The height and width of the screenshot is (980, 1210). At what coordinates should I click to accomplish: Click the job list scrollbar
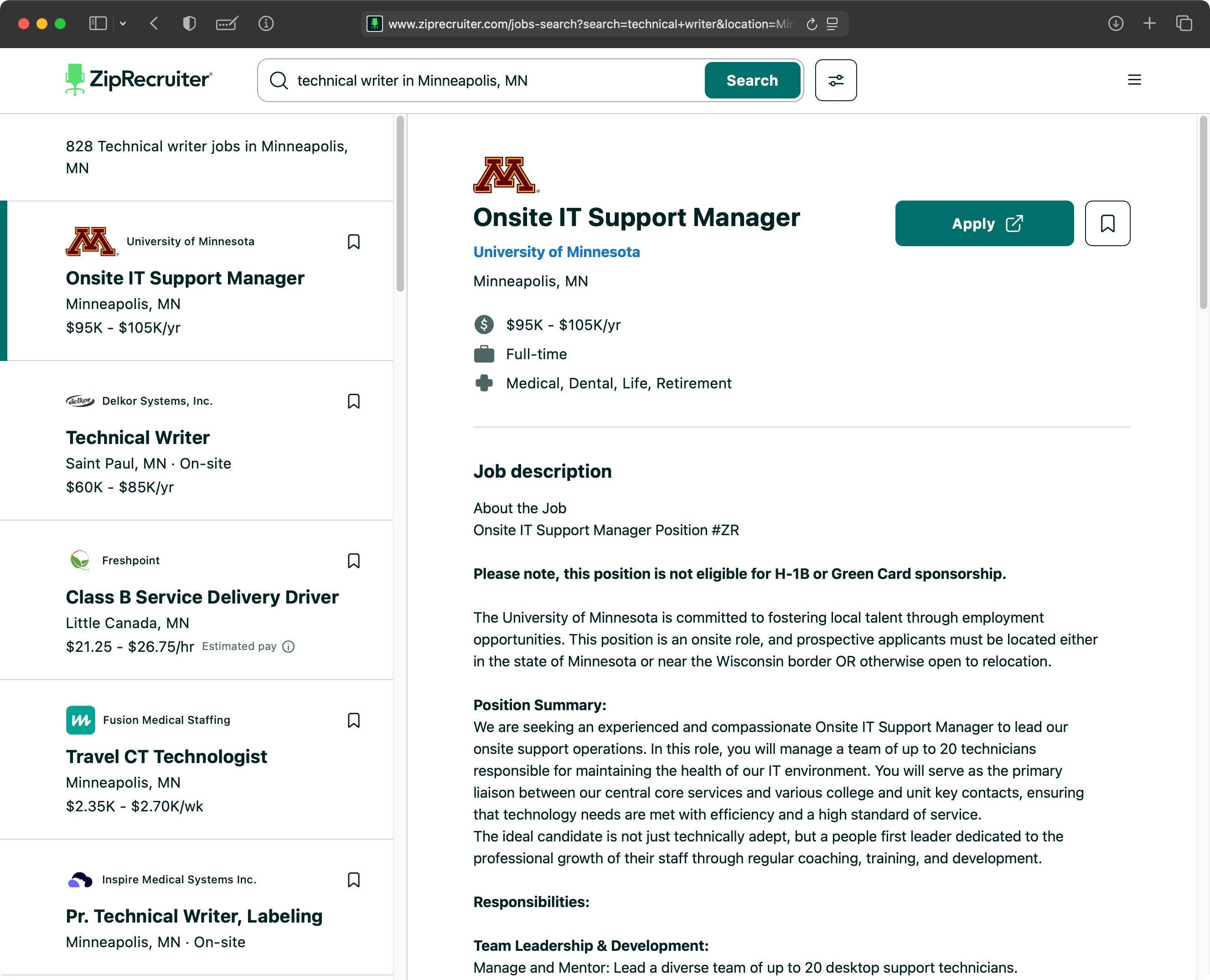click(400, 203)
